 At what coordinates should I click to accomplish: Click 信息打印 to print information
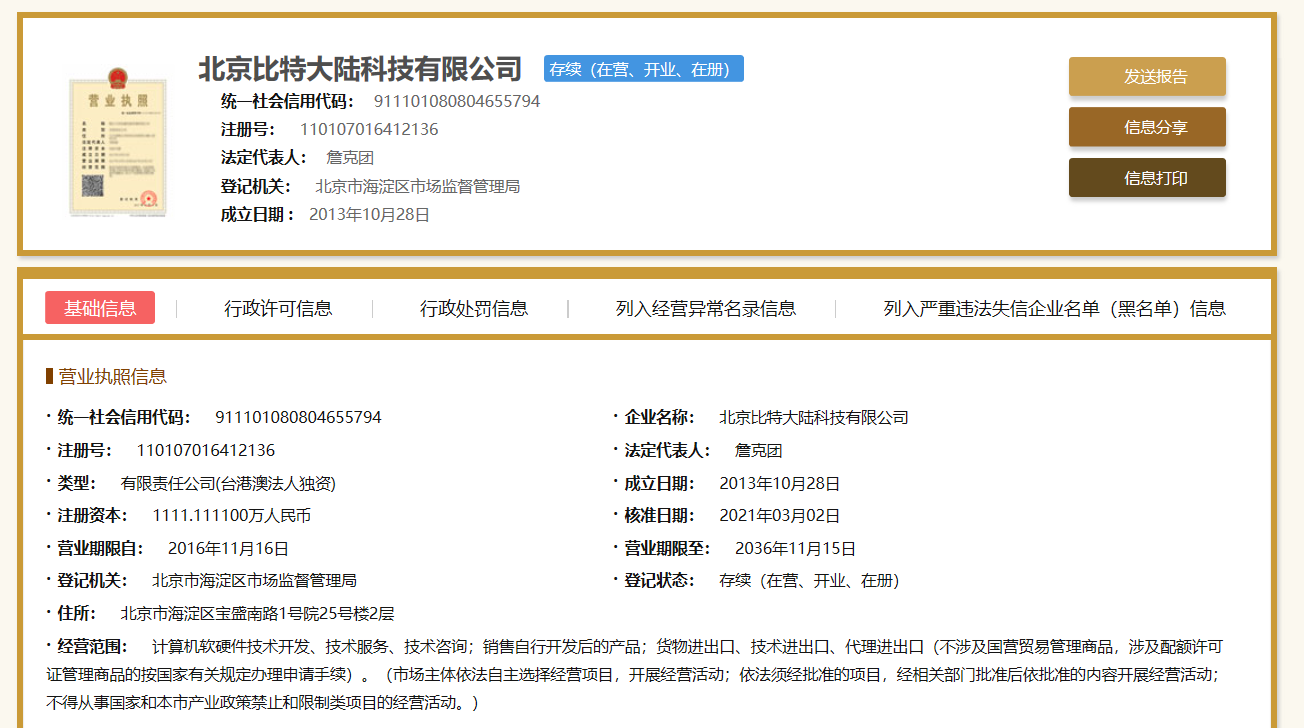click(1146, 177)
